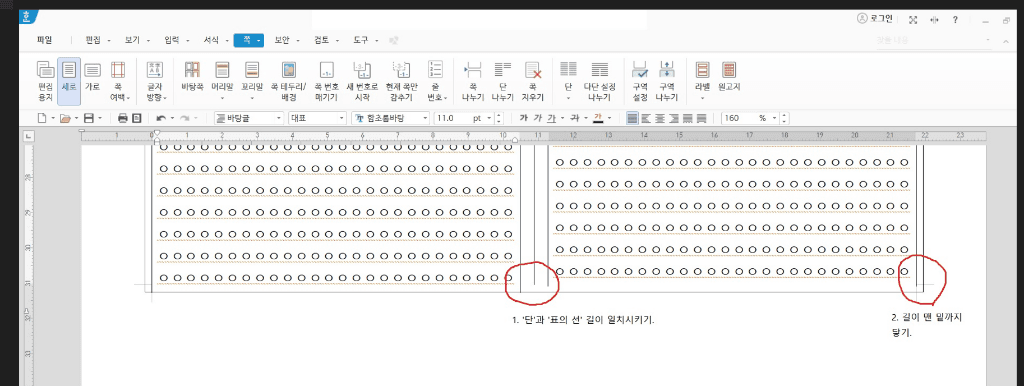Click the 쪽 나누기 page break icon
Image resolution: width=1024 pixels, height=386 pixels.
[472, 82]
